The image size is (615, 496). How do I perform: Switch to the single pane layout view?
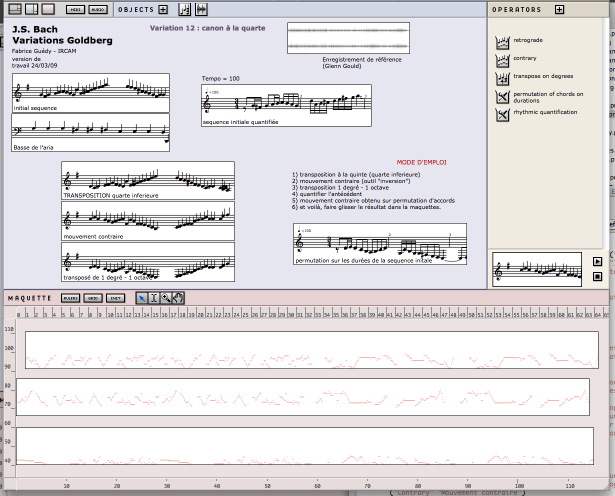[46, 9]
